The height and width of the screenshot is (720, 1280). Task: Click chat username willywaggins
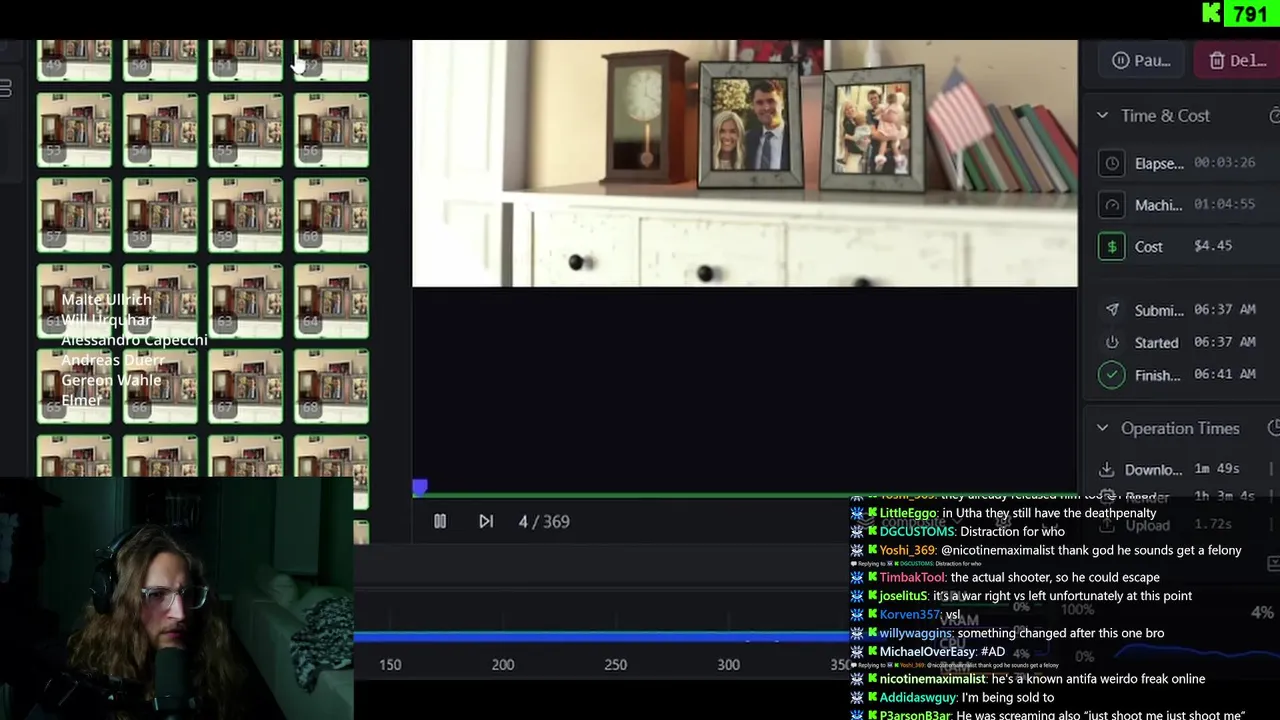(916, 633)
